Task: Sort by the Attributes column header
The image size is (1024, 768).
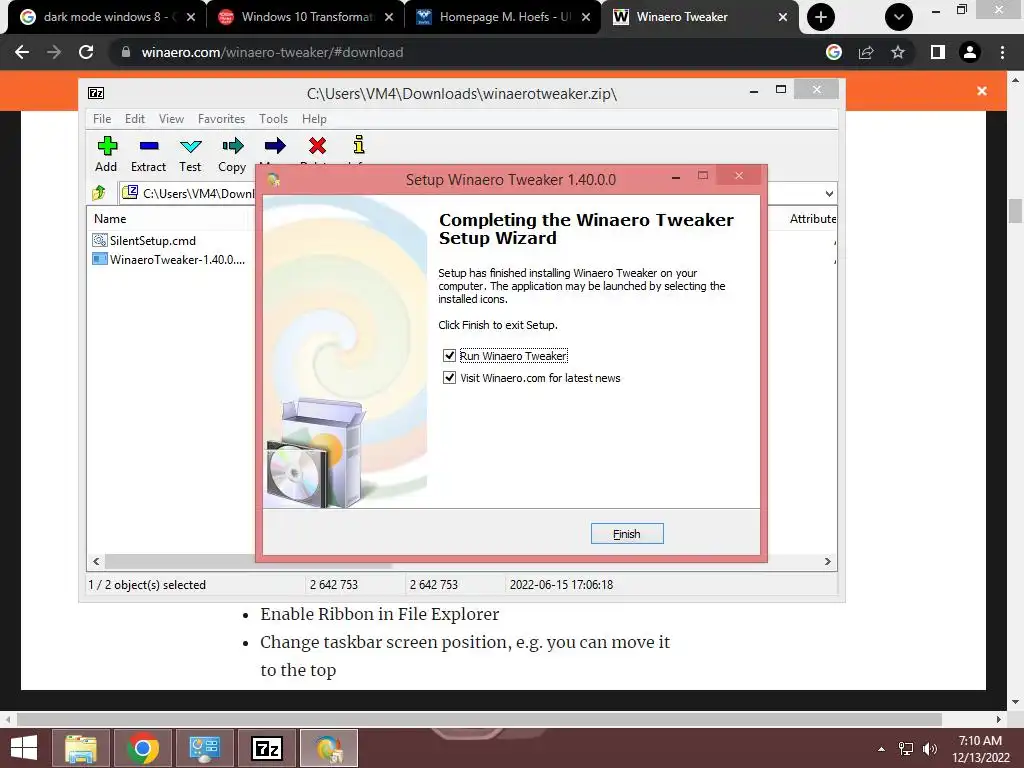Action: point(812,219)
